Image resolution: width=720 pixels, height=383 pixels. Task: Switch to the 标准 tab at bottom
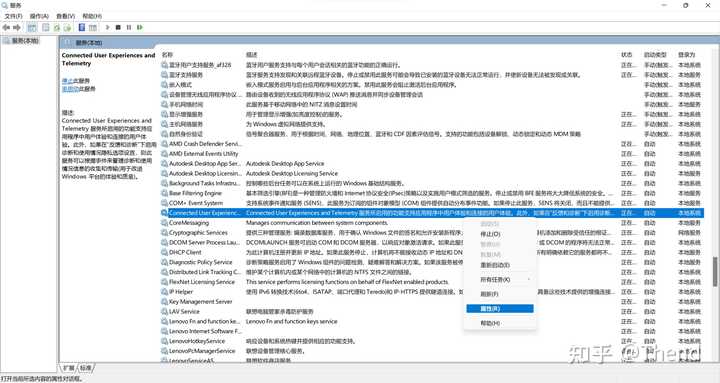(x=85, y=368)
